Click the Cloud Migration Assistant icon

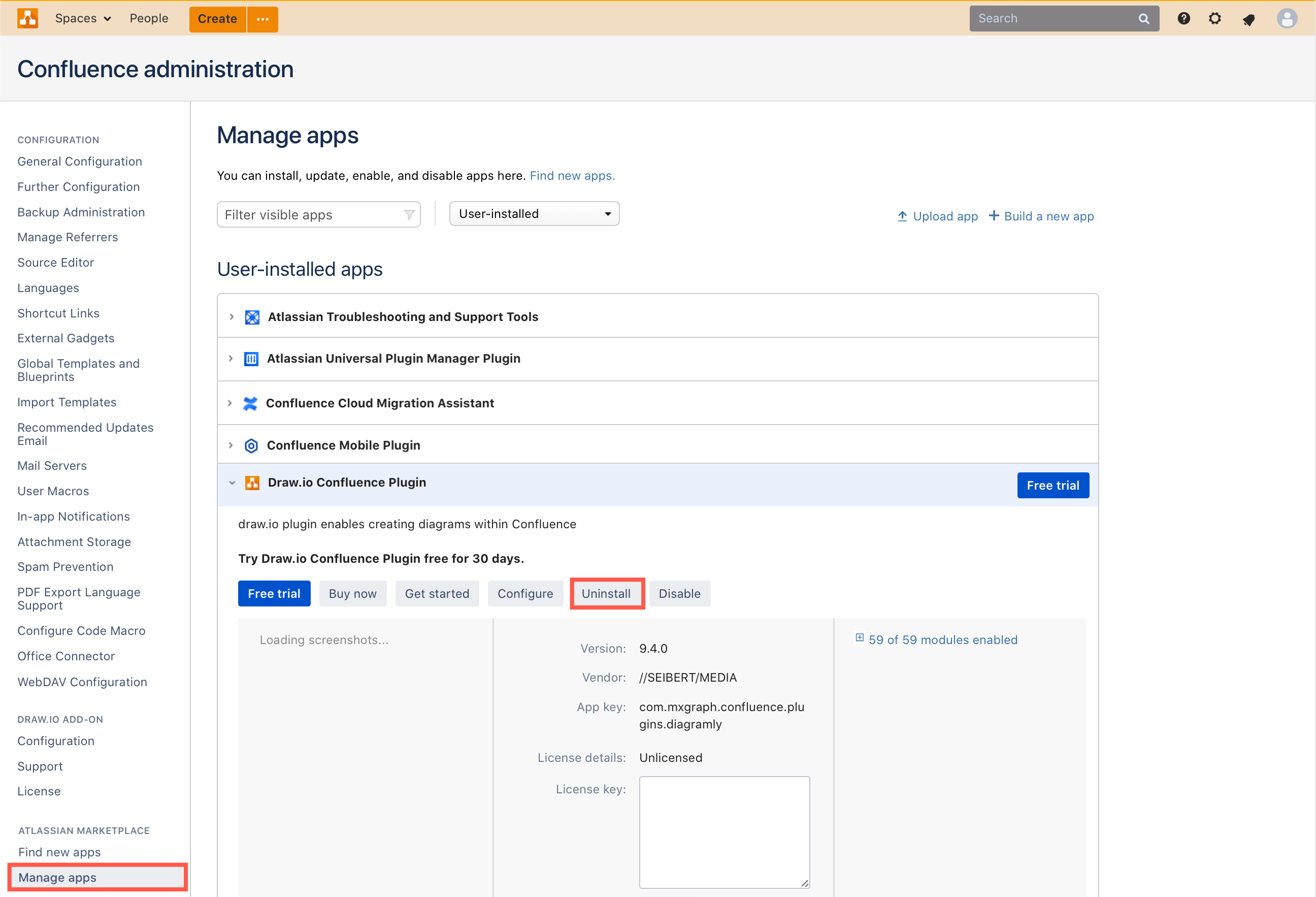tap(250, 403)
